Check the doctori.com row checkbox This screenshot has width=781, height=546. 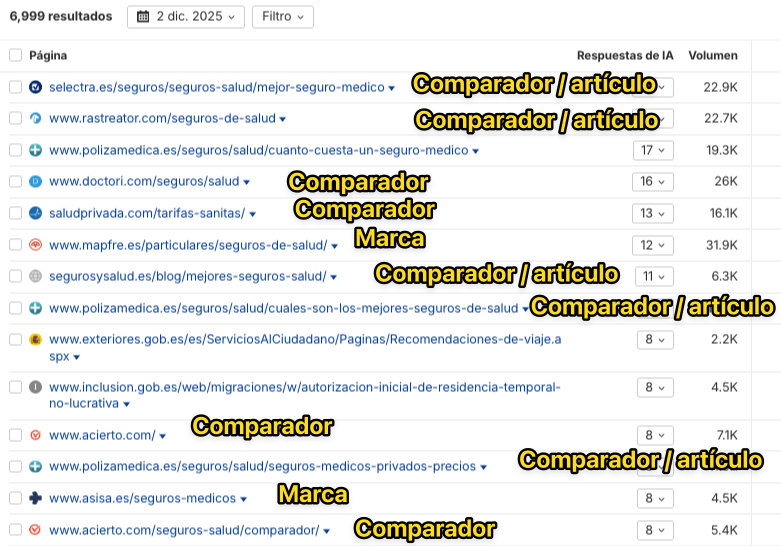point(15,181)
